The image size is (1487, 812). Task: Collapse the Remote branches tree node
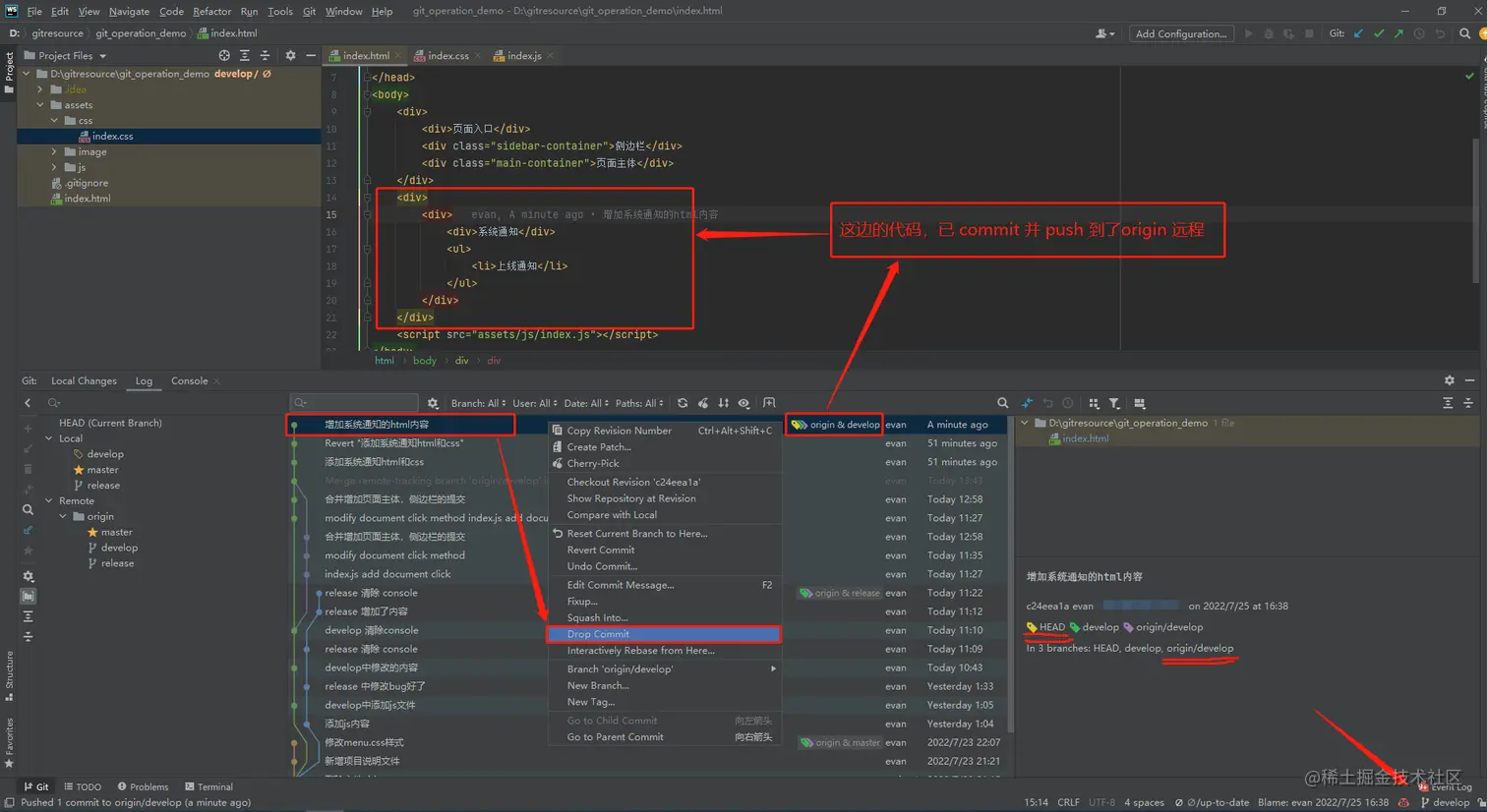(49, 501)
